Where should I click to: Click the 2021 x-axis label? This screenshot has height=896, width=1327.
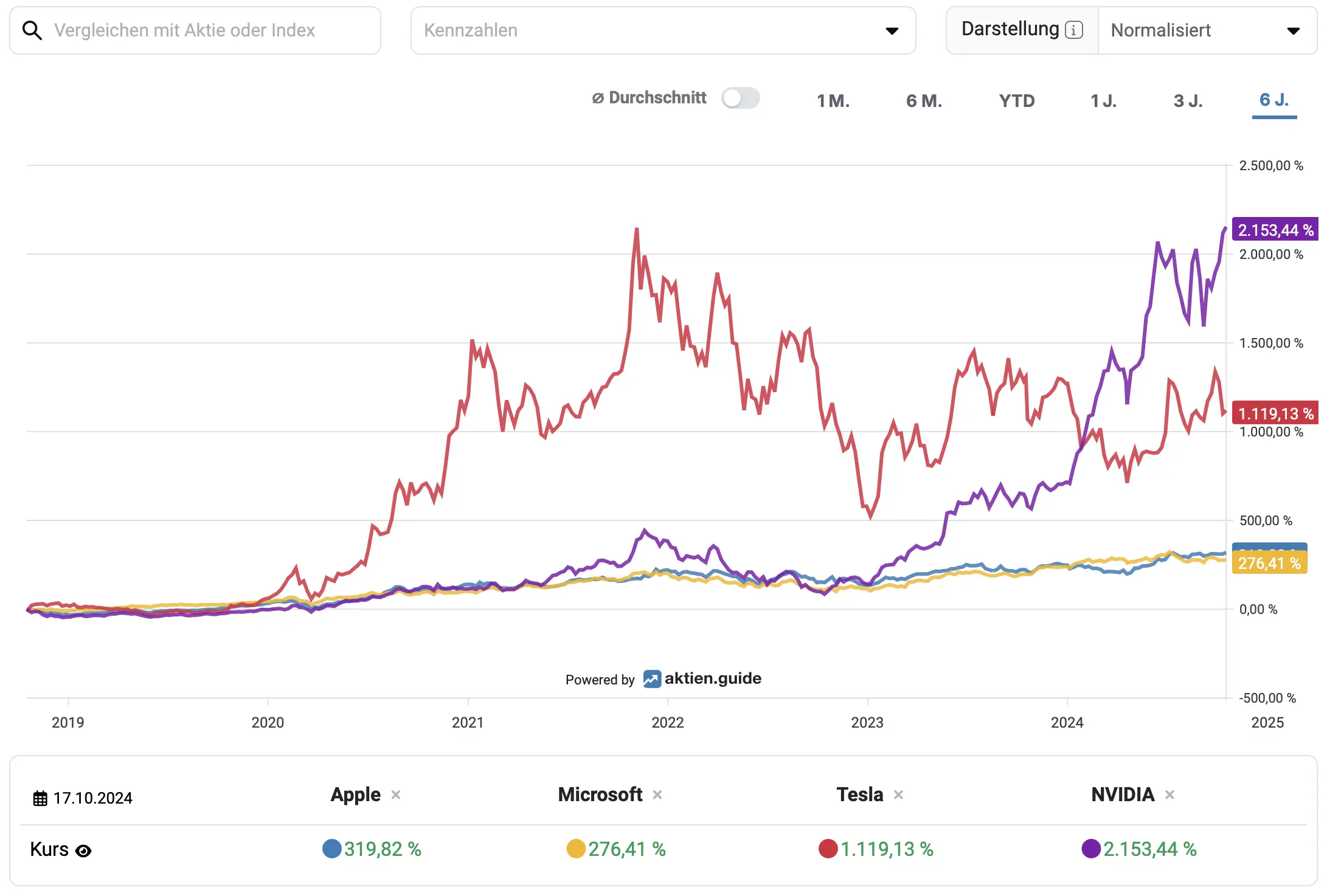coord(468,723)
